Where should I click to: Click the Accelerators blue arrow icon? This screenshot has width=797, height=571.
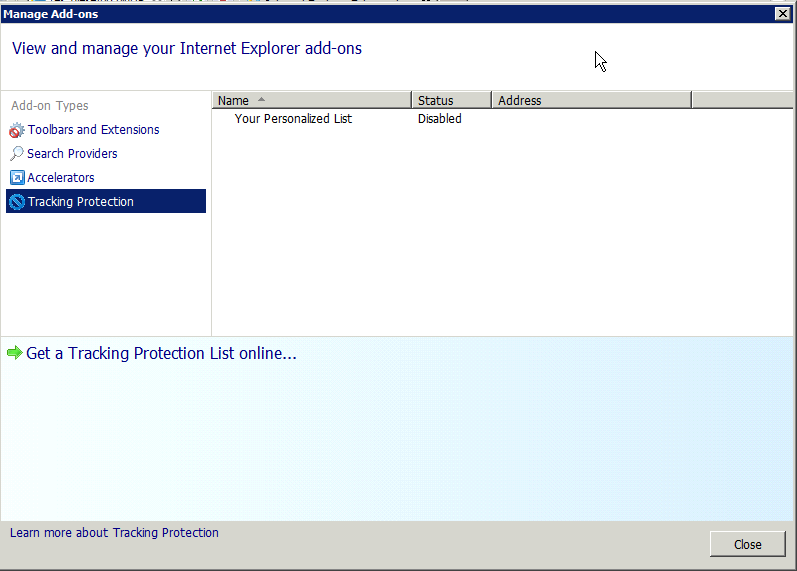pyautogui.click(x=16, y=178)
